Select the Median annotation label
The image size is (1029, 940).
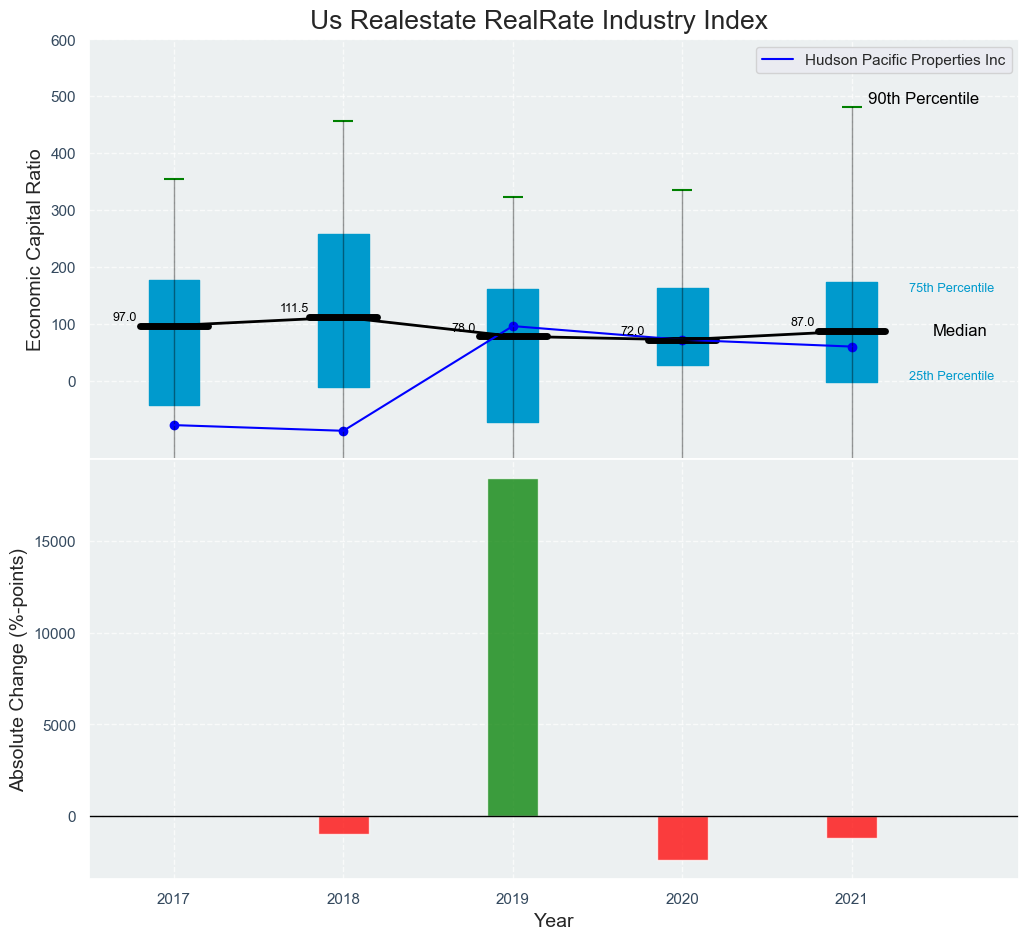pos(959,331)
